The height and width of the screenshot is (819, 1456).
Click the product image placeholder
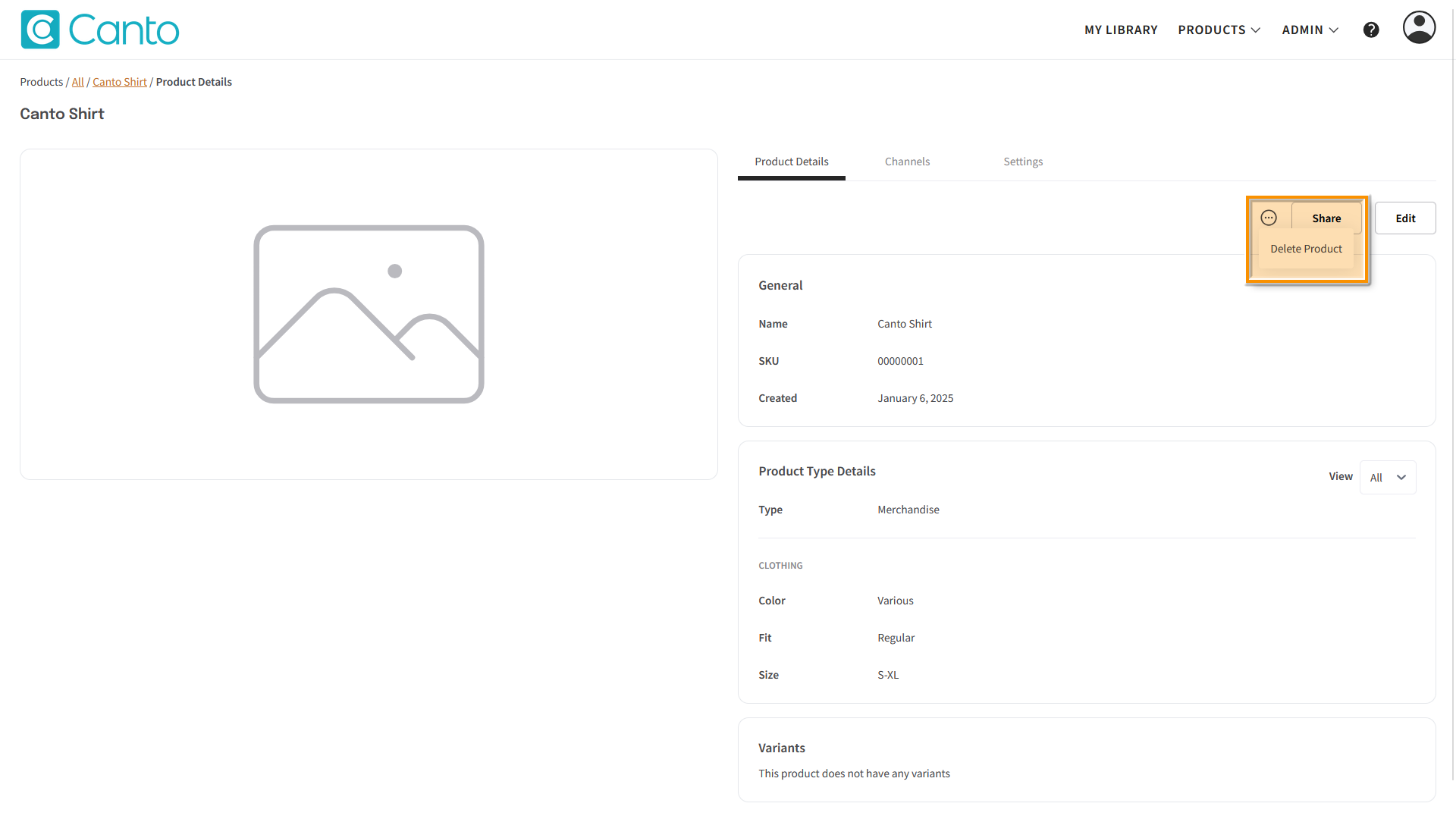(369, 314)
